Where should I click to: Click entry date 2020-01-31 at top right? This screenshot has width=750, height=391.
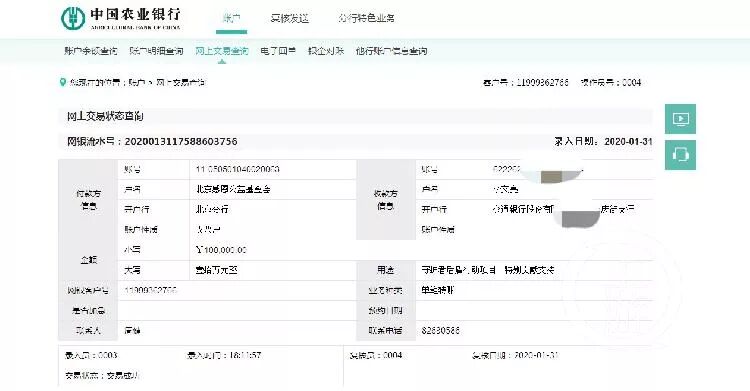(x=628, y=142)
